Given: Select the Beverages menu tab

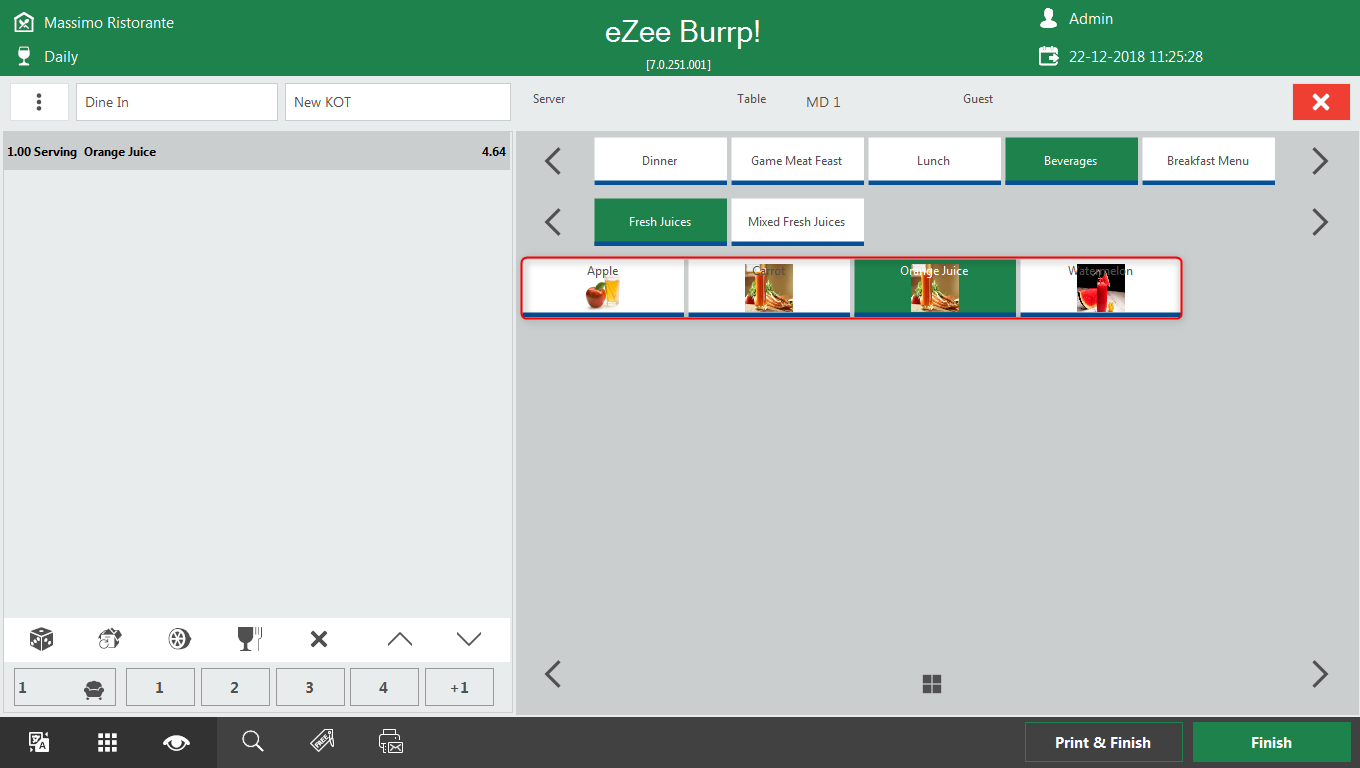Looking at the screenshot, I should pyautogui.click(x=1071, y=161).
